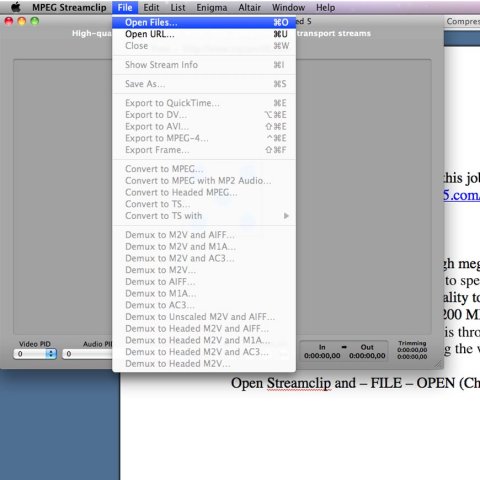The image size is (480, 480).
Task: Zoom Streamclip window with green button
Action: pyautogui.click(x=35, y=21)
